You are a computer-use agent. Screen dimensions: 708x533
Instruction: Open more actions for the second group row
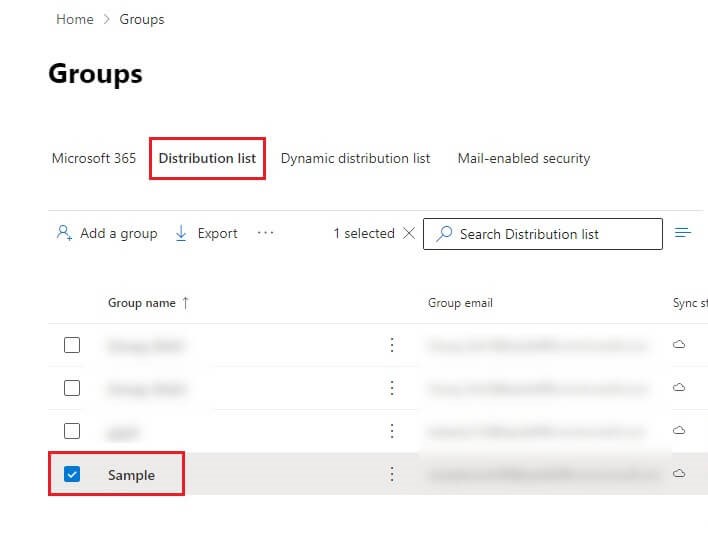[x=392, y=388]
